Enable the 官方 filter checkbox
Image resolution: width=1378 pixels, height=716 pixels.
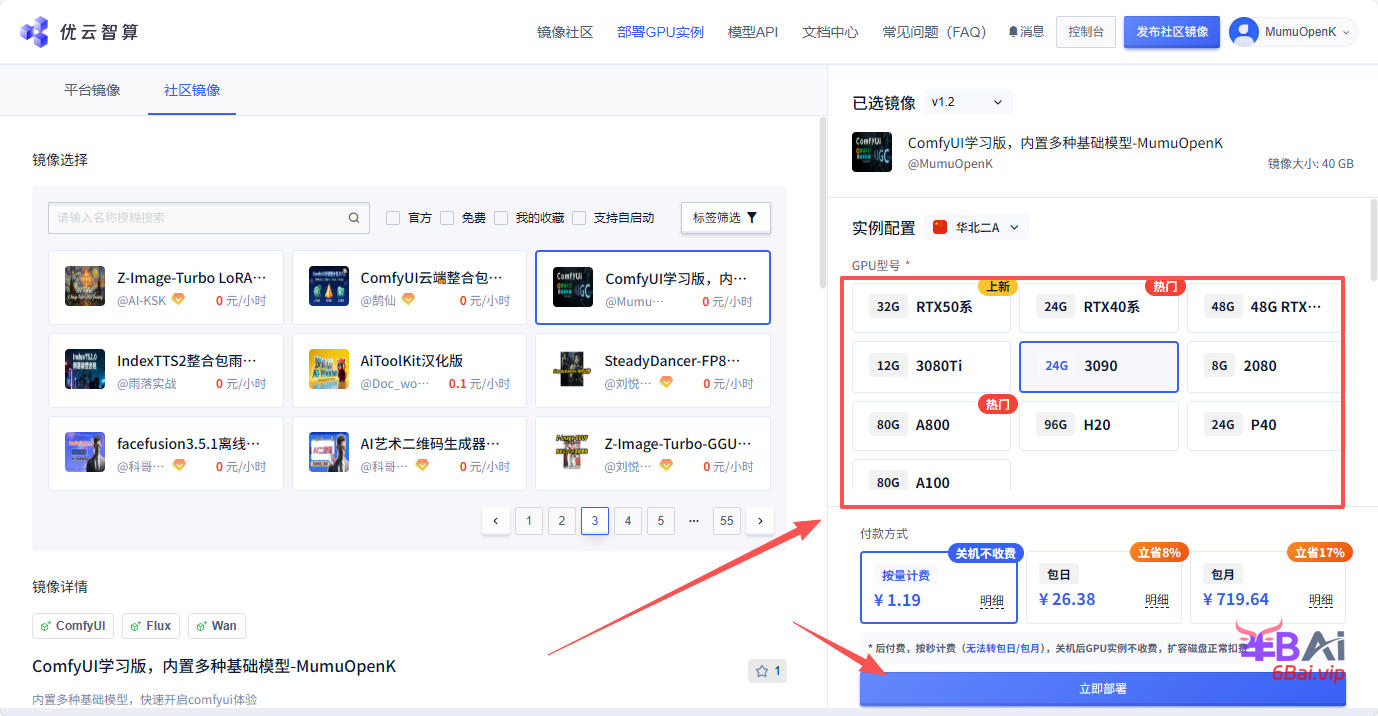[x=393, y=217]
